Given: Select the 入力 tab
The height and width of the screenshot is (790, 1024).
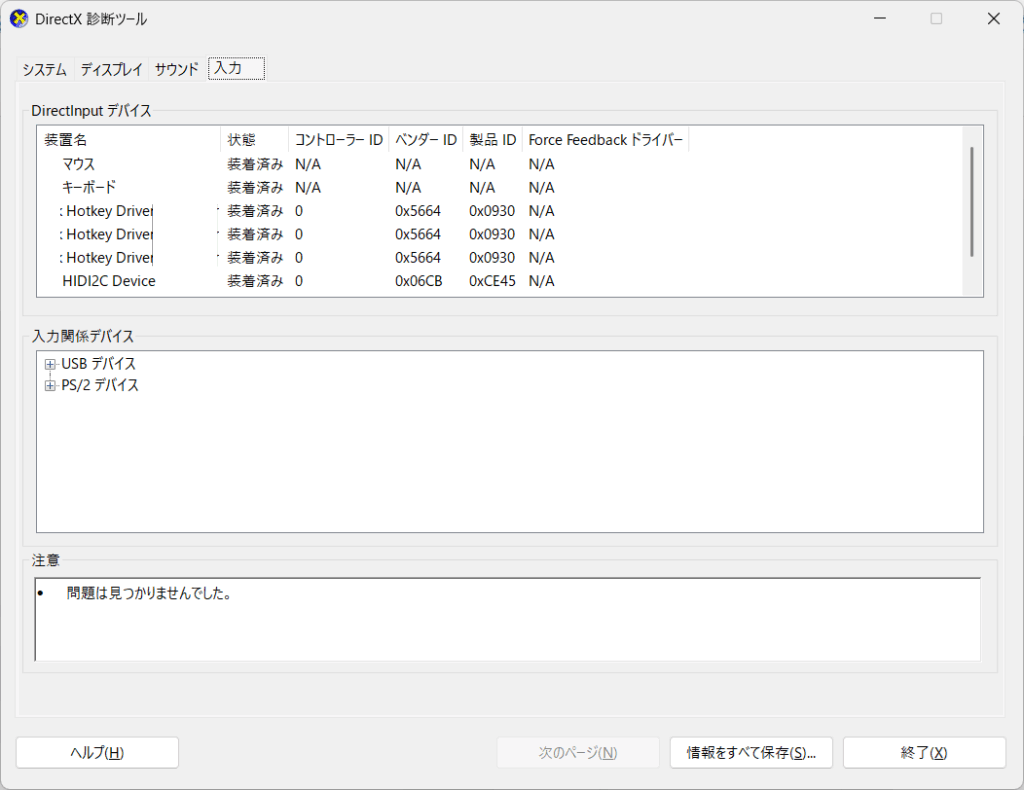Looking at the screenshot, I should [x=236, y=68].
